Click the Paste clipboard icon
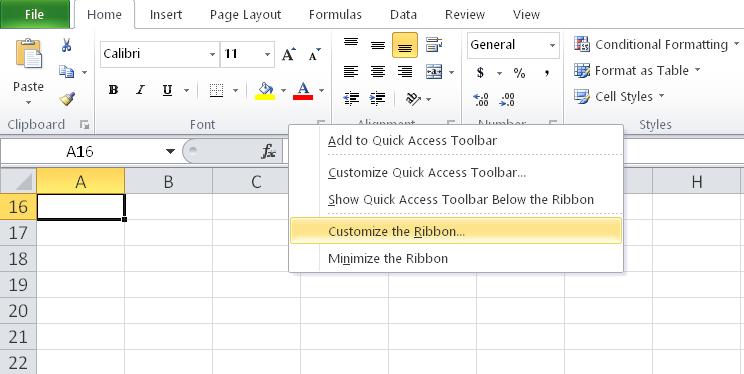Screen dimensions: 744x374 28,54
